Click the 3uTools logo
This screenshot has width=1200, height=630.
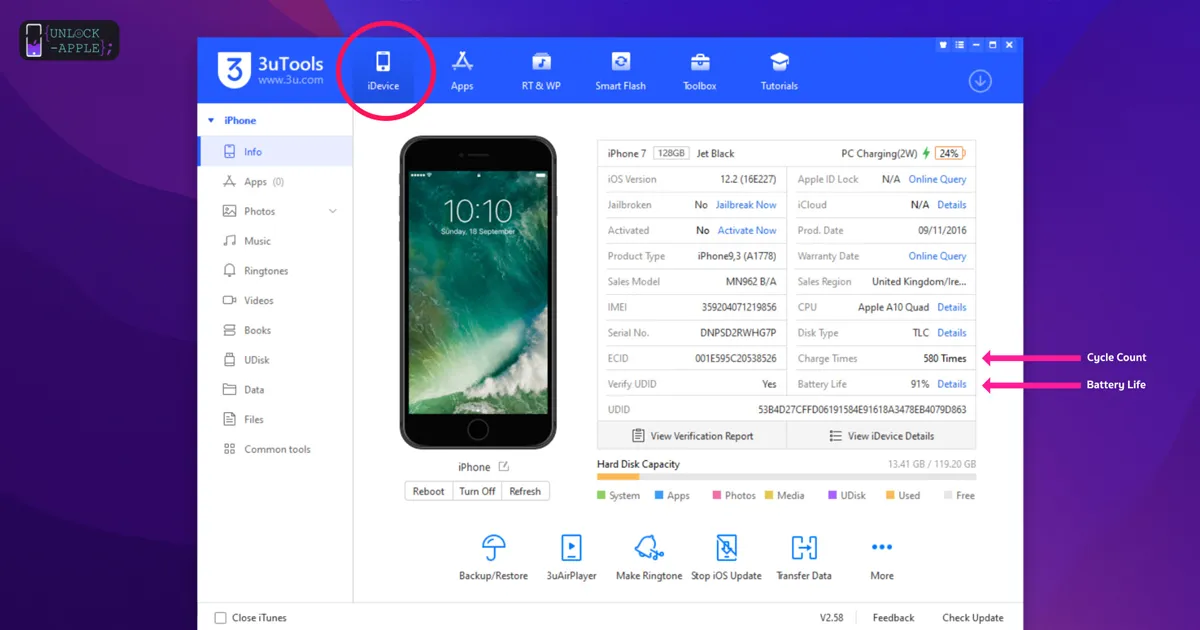(x=270, y=70)
